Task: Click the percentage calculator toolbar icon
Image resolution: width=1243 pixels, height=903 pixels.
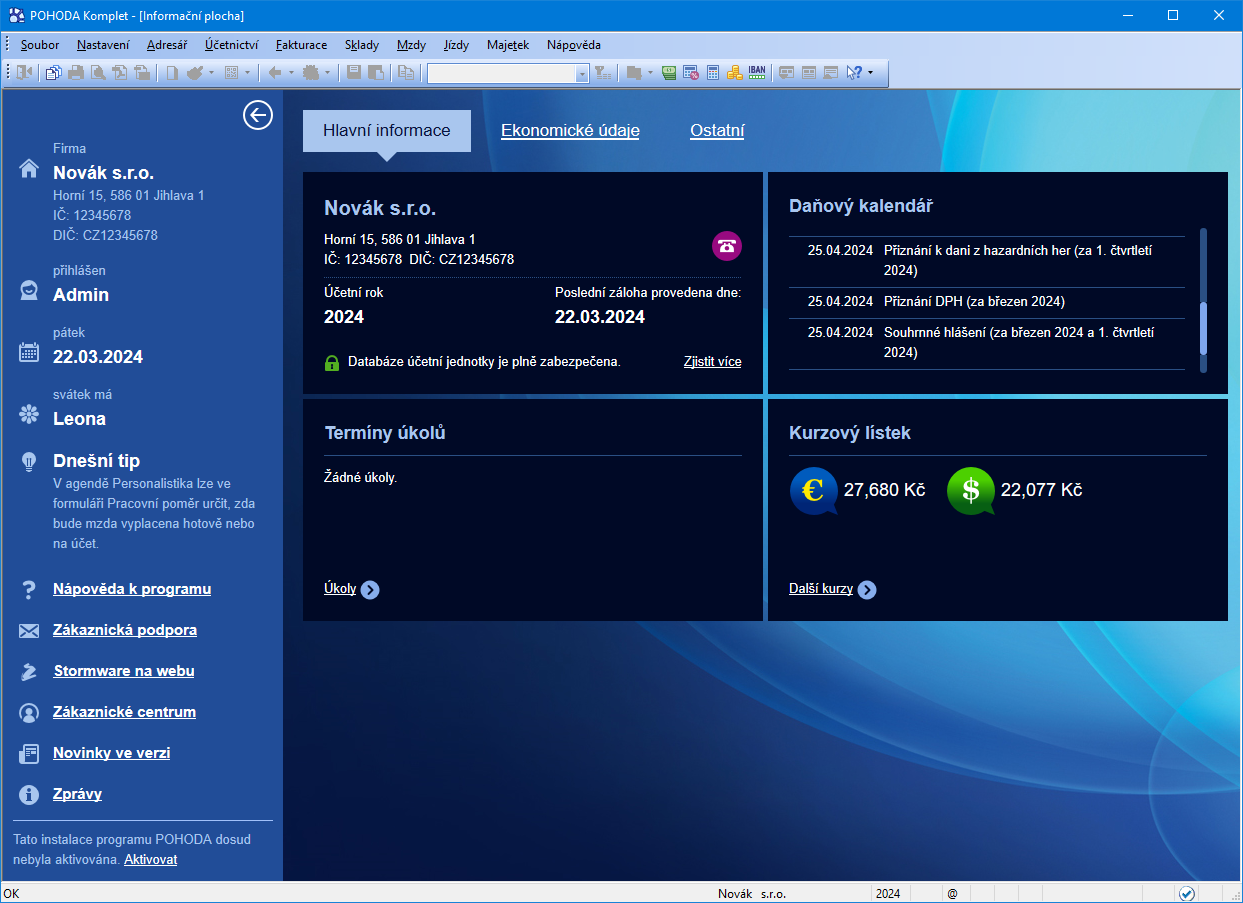Action: tap(691, 72)
